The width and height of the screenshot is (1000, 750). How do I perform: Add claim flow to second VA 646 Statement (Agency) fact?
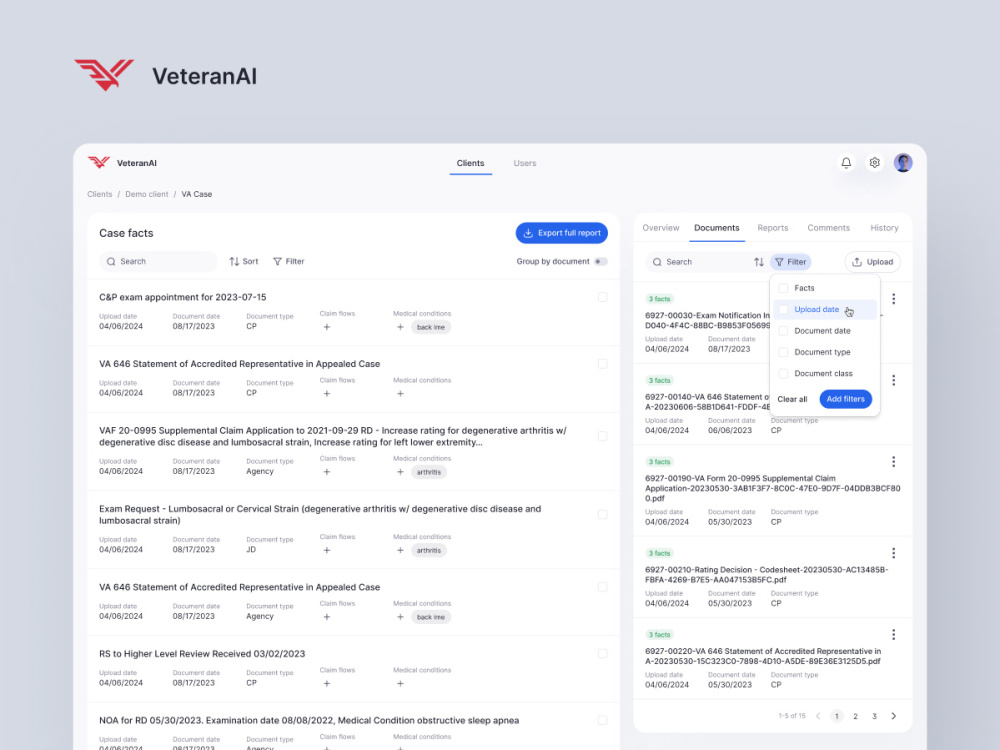coord(327,617)
